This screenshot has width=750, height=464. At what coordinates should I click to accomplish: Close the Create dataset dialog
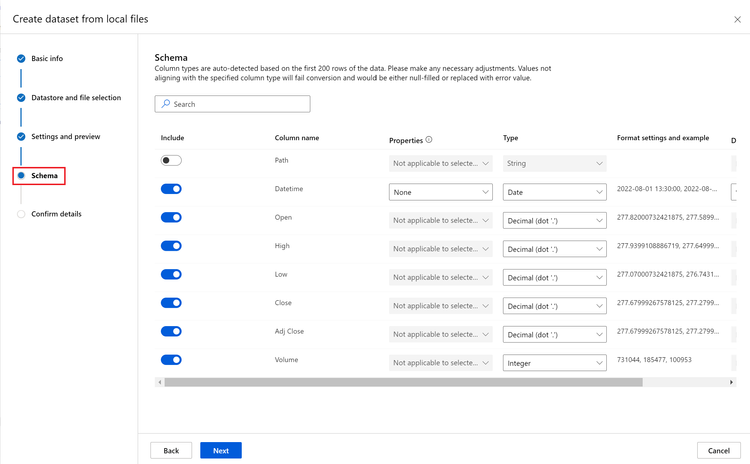pos(738,19)
